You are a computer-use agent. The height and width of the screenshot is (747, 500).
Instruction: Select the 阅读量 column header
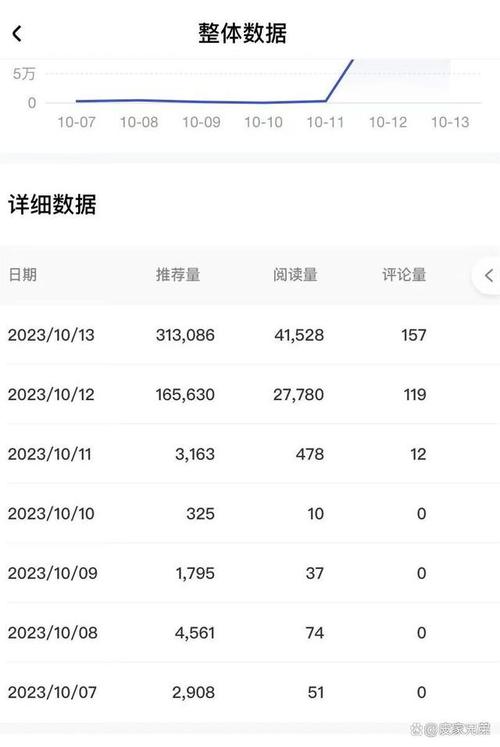click(x=295, y=275)
